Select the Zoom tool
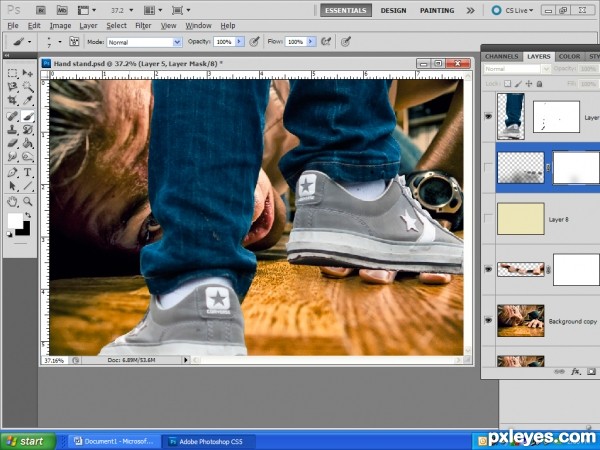 [x=28, y=201]
